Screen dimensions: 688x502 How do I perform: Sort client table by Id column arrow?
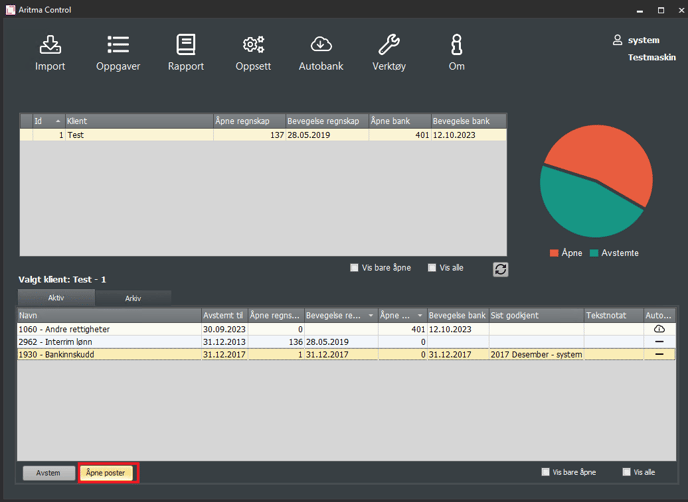pyautogui.click(x=58, y=121)
